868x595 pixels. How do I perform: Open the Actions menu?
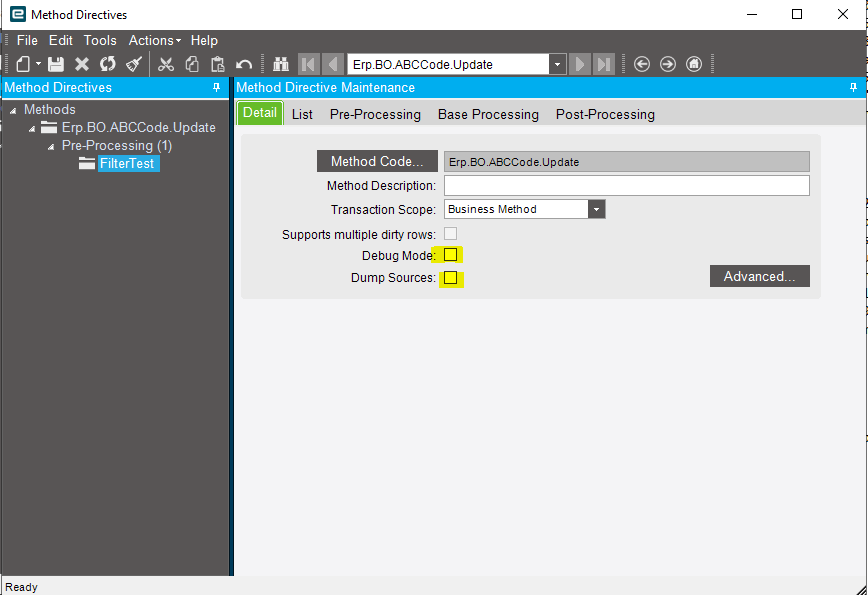tap(154, 40)
